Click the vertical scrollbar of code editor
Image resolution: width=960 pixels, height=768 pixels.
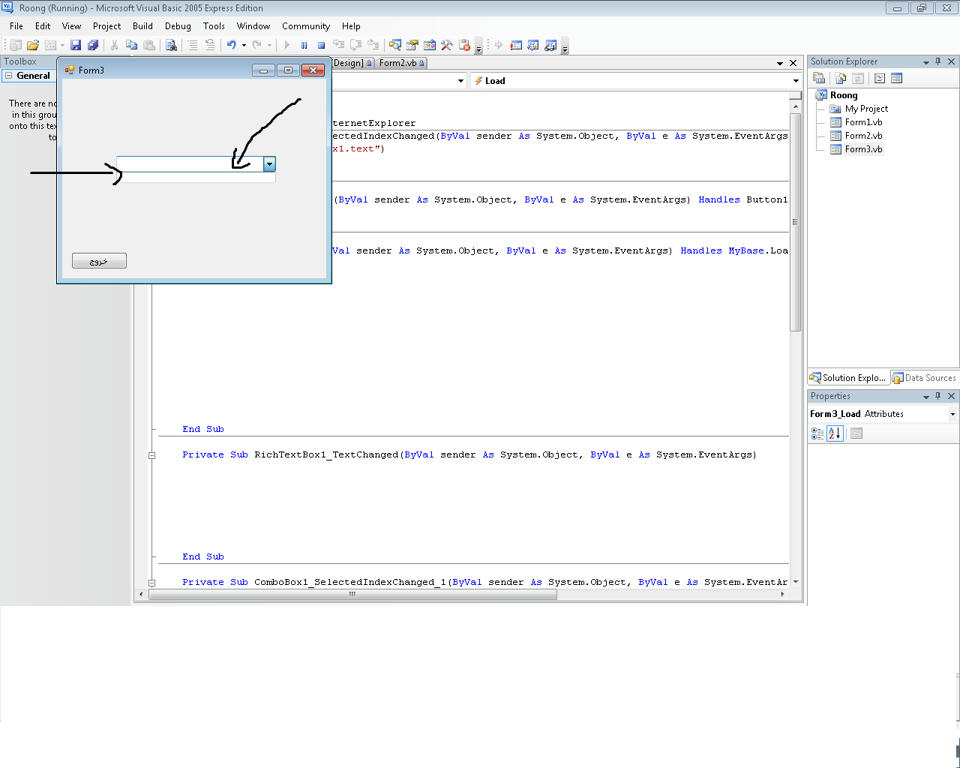point(795,220)
